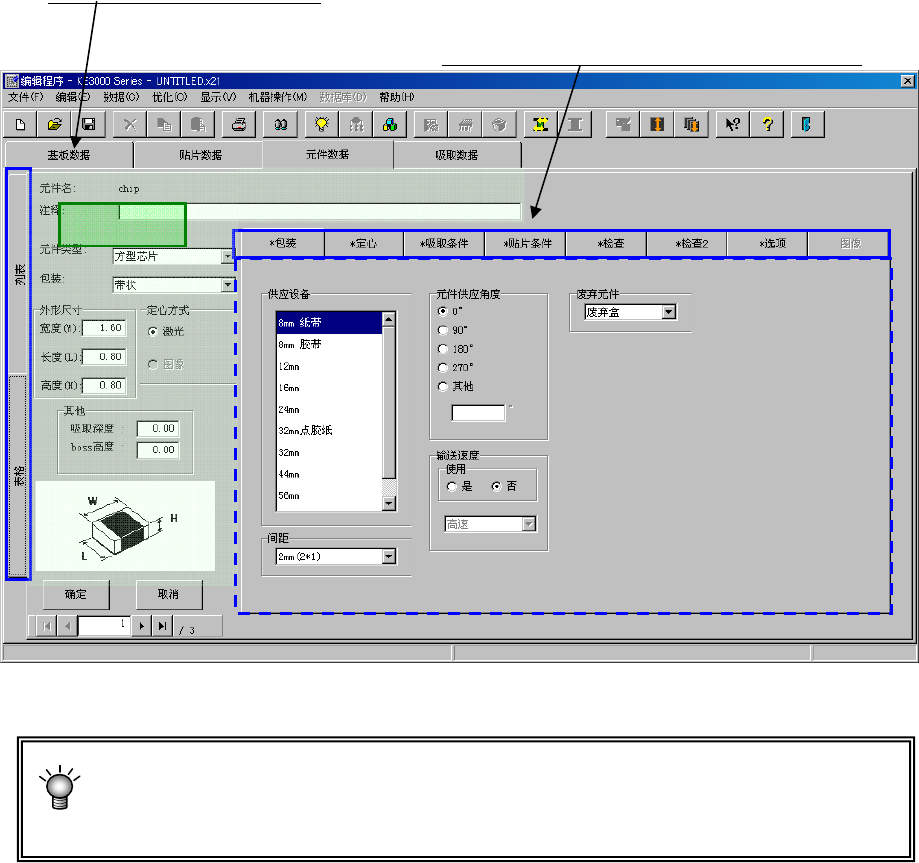The width and height of the screenshot is (919, 863).
Task: Select the 90° supply angle radio button
Action: pyautogui.click(x=444, y=329)
